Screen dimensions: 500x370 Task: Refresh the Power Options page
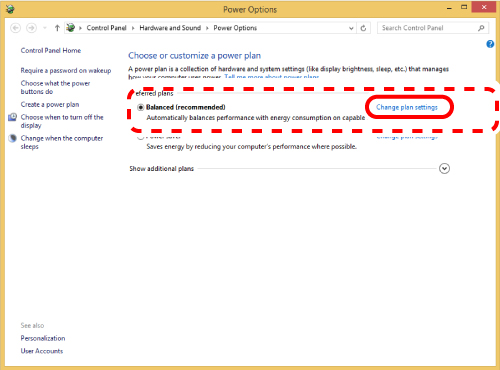point(363,28)
